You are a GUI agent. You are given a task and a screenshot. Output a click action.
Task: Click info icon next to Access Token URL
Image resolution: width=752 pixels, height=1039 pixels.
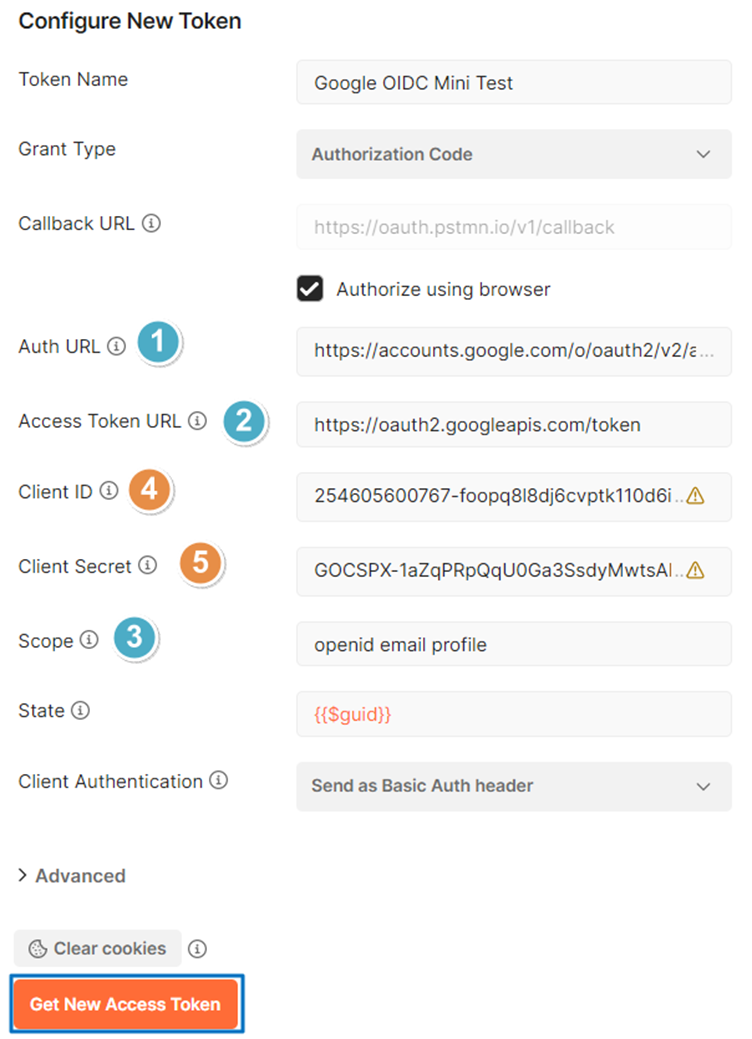coord(197,421)
